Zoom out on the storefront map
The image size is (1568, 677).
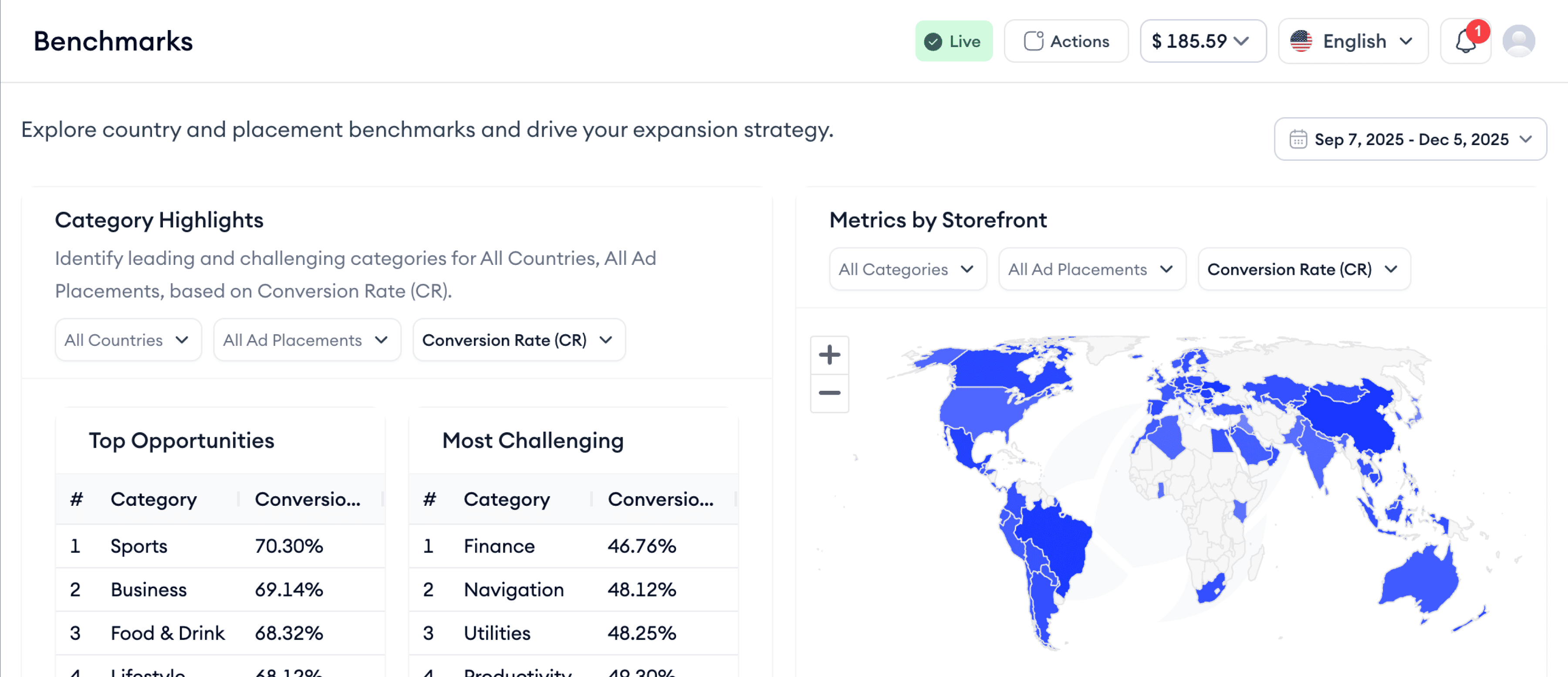(829, 393)
